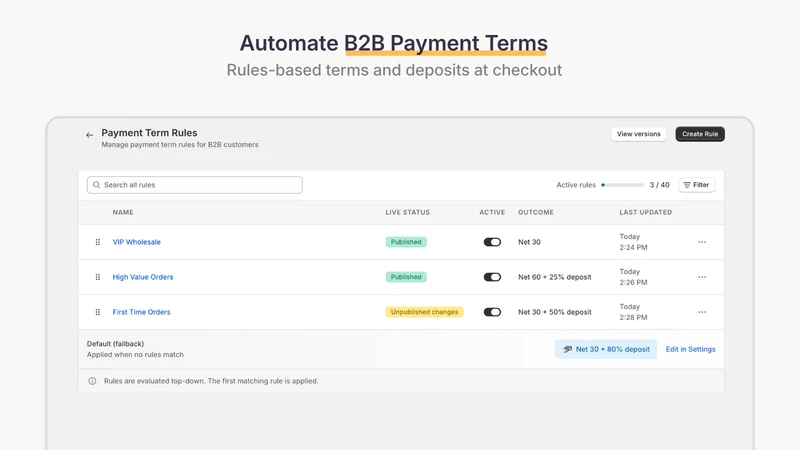Open the more options menu for First Time Orders
Screen dimensions: 800x450
click(702, 312)
